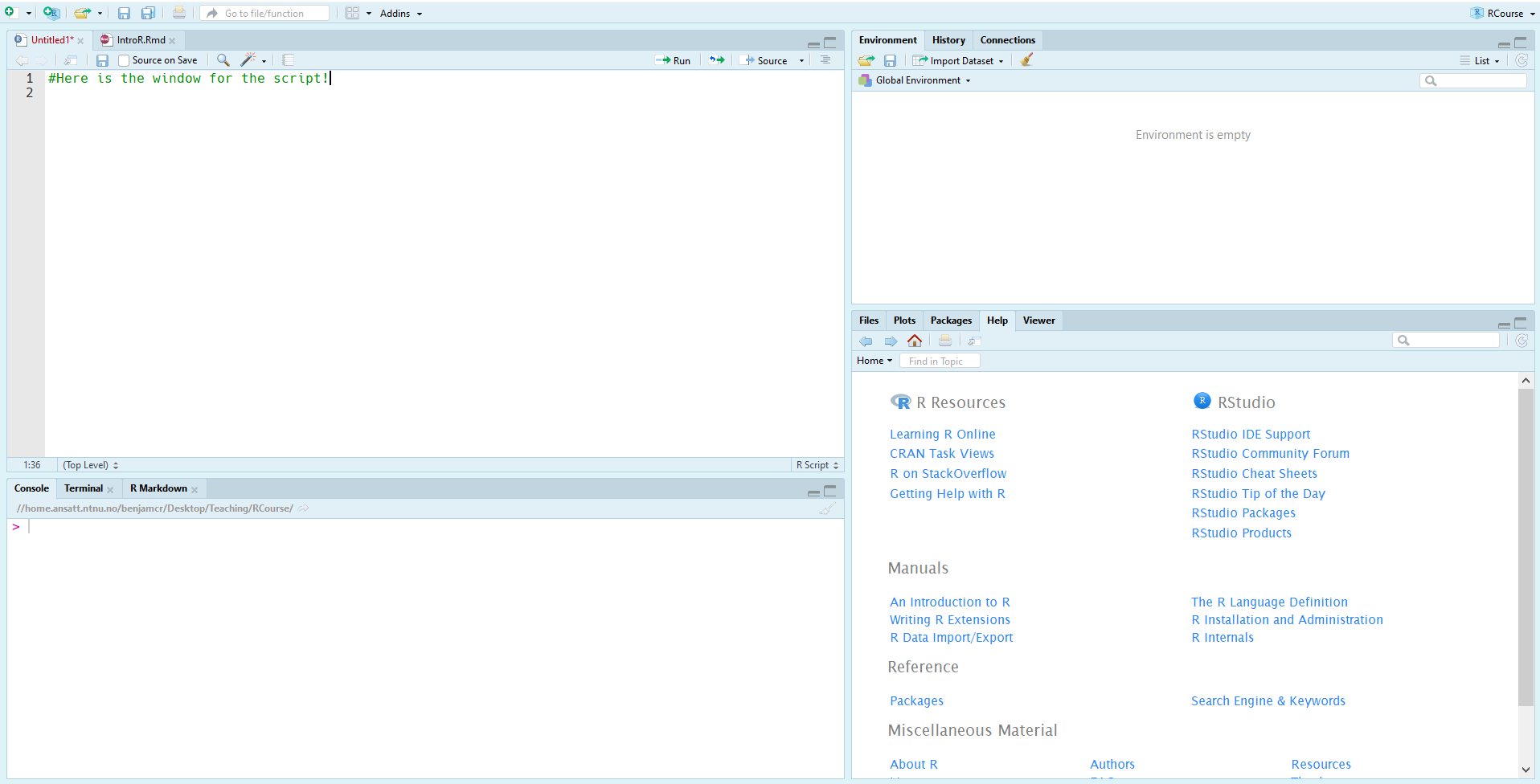Clear the console with broom icon
1540x784 pixels.
[x=826, y=508]
